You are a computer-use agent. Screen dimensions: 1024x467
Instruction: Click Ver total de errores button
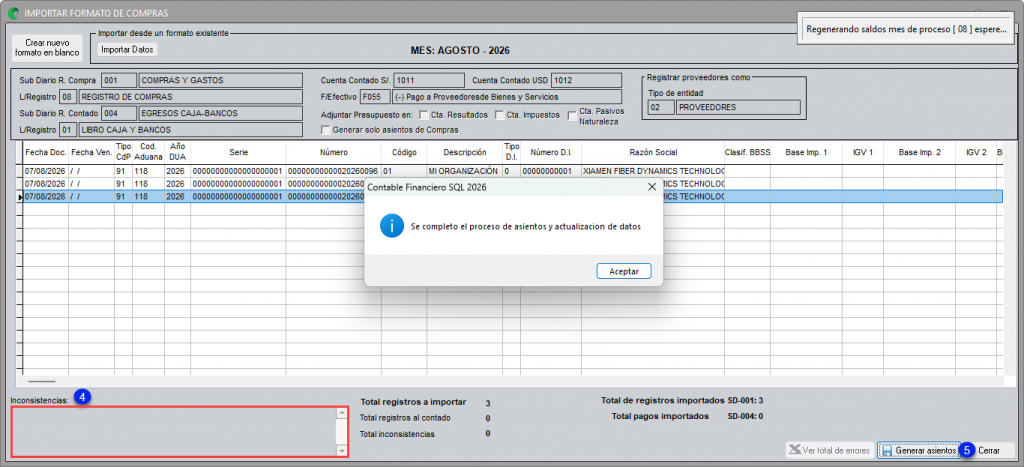[829, 451]
